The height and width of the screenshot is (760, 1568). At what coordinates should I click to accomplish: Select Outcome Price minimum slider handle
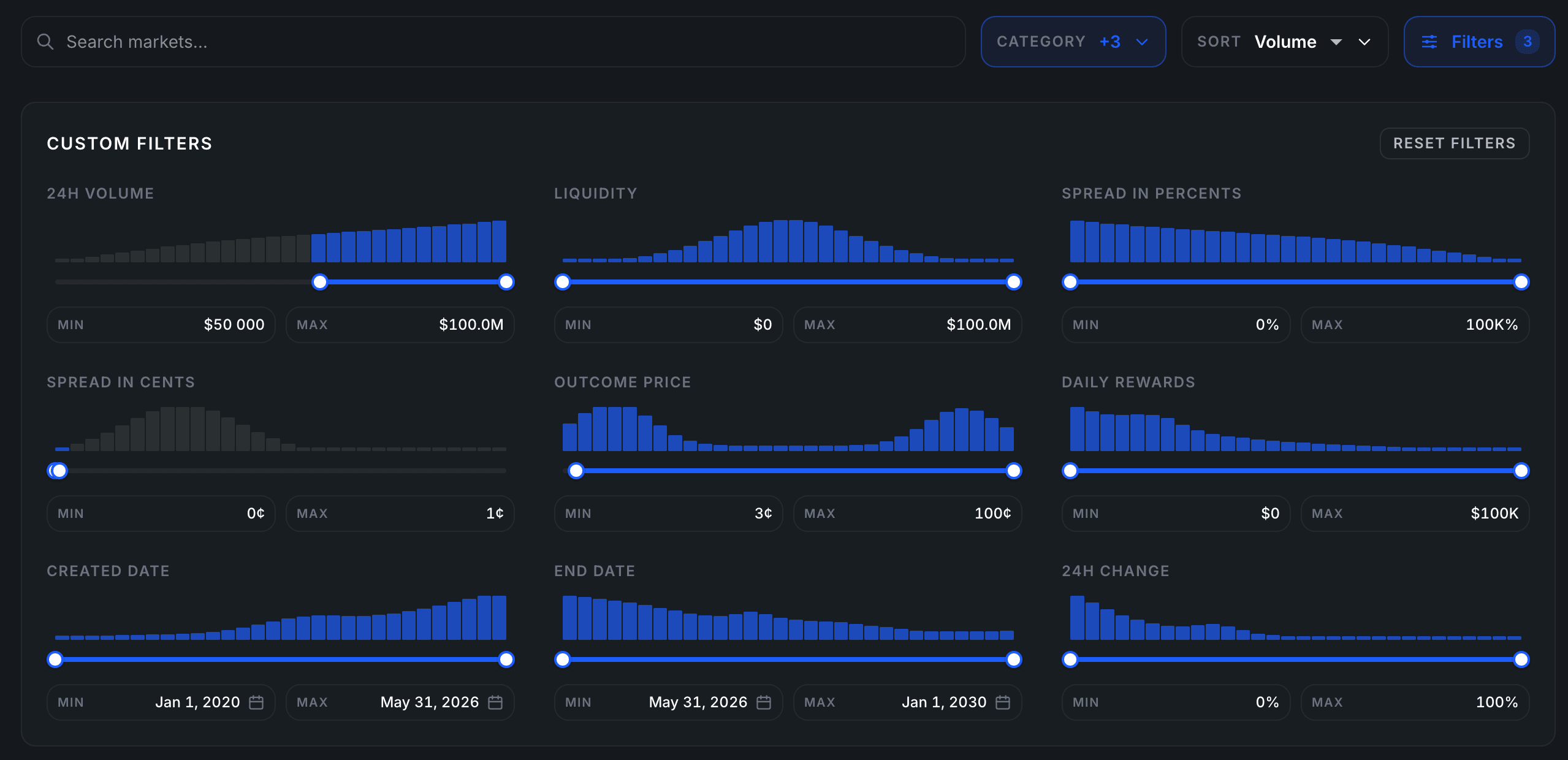tap(576, 471)
